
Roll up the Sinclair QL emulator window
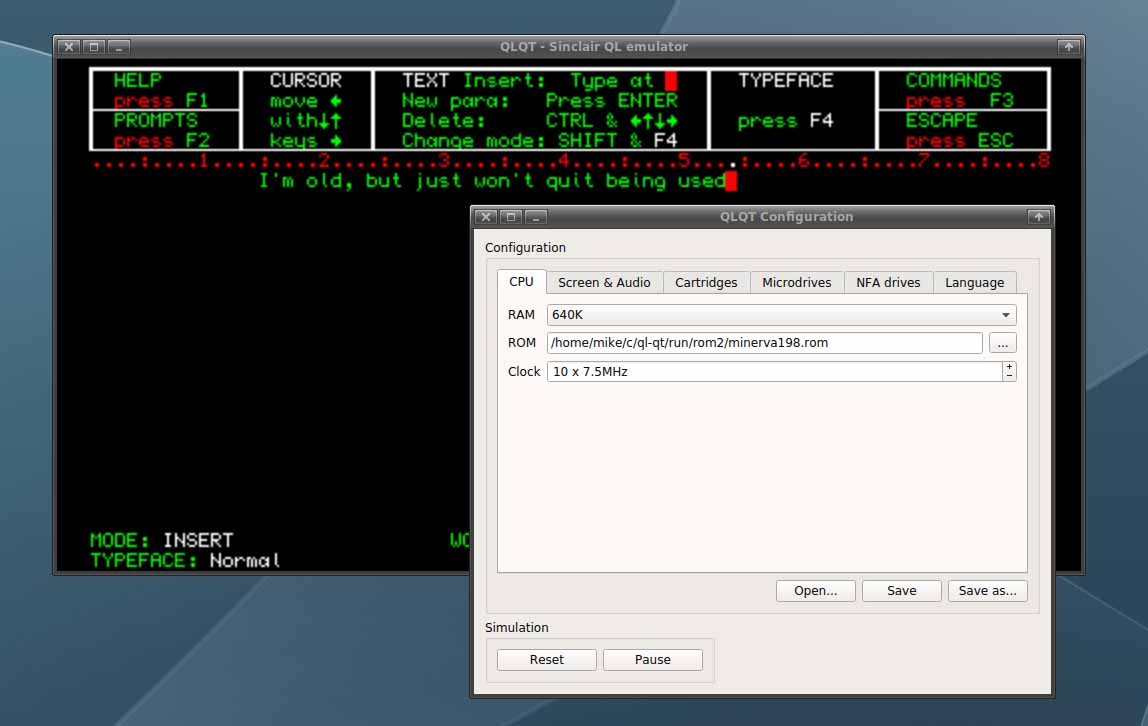pos(1069,47)
